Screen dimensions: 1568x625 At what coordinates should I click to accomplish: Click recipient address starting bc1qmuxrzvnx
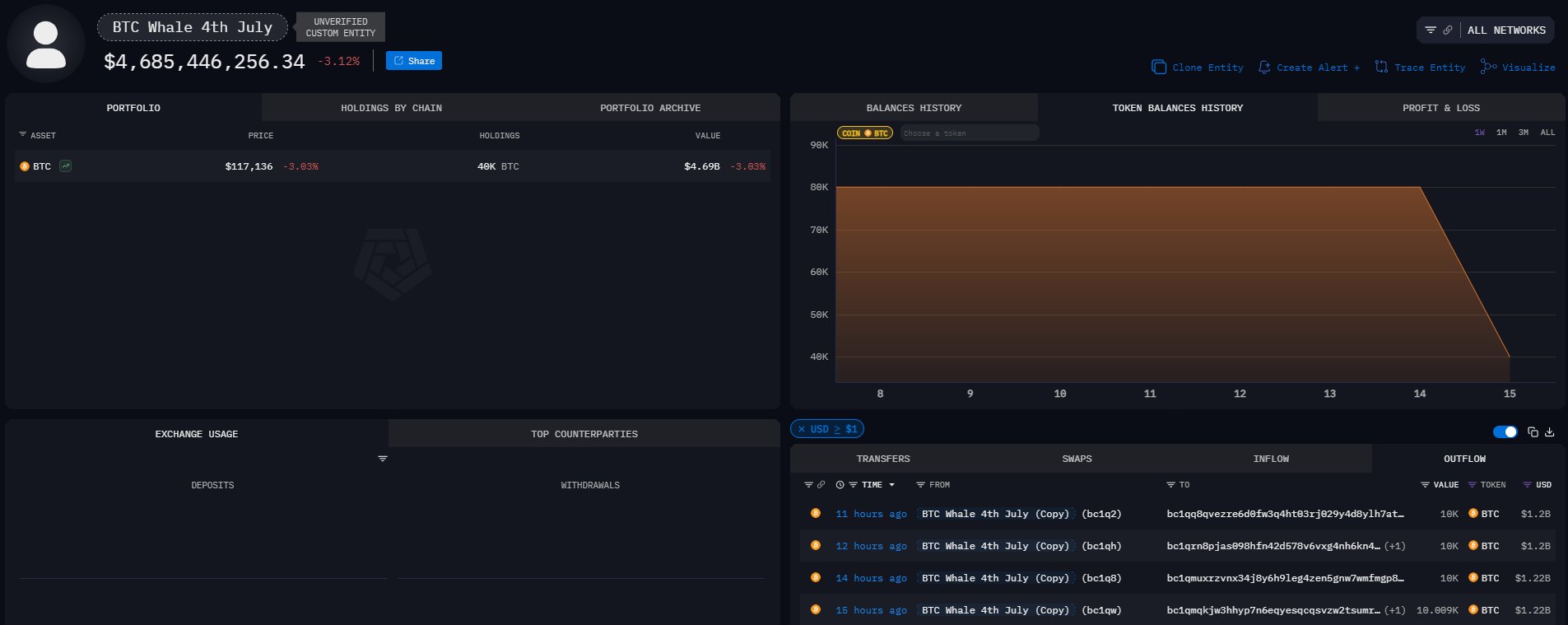pos(1285,578)
